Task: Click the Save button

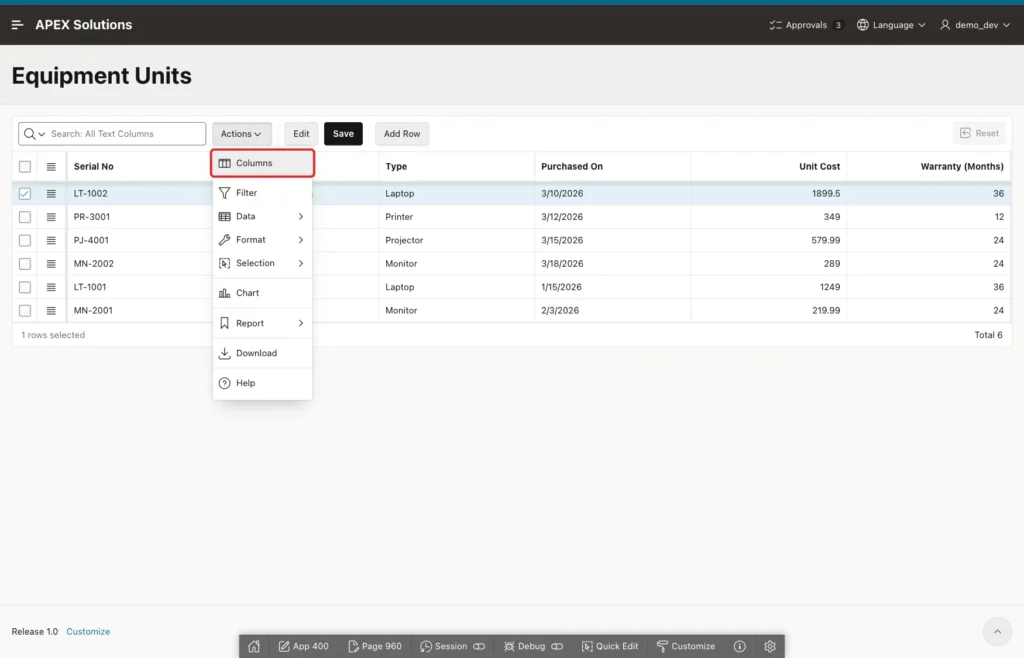Action: (343, 134)
